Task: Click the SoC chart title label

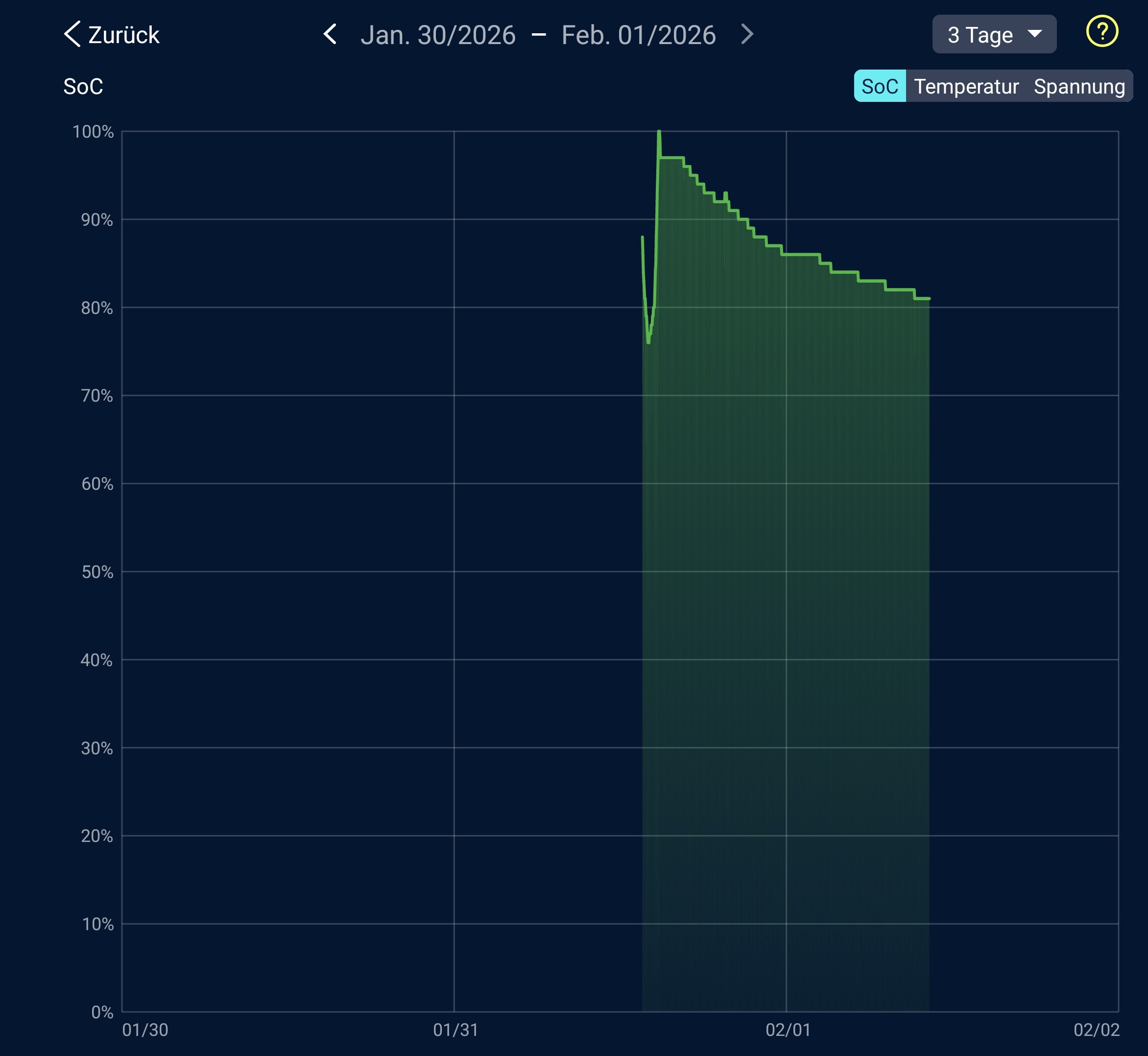Action: tap(83, 87)
